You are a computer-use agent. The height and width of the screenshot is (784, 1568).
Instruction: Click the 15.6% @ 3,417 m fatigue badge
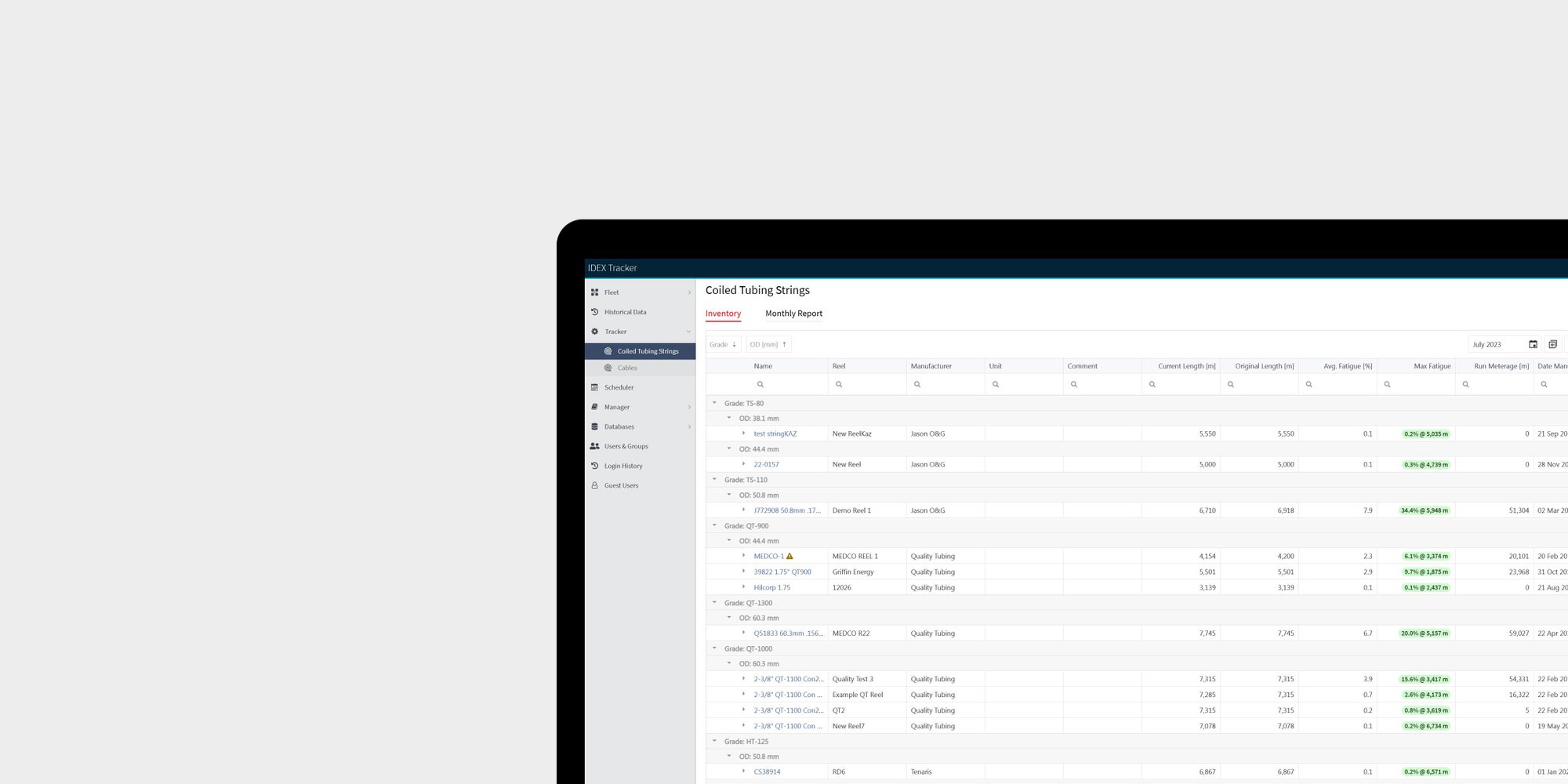[x=1425, y=679]
